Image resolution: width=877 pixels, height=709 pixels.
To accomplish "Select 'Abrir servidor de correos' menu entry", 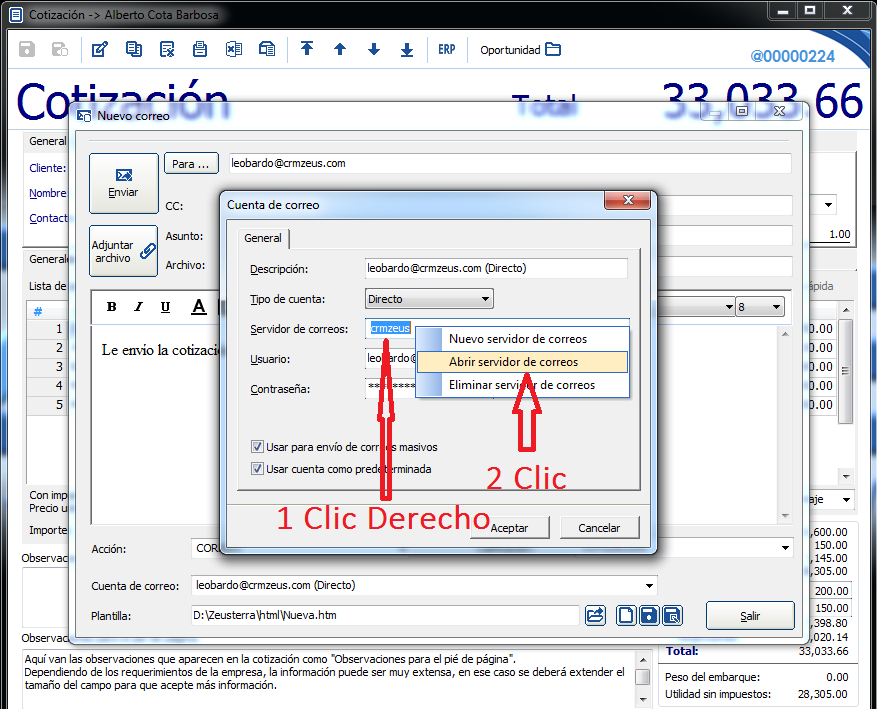I will (x=513, y=362).
